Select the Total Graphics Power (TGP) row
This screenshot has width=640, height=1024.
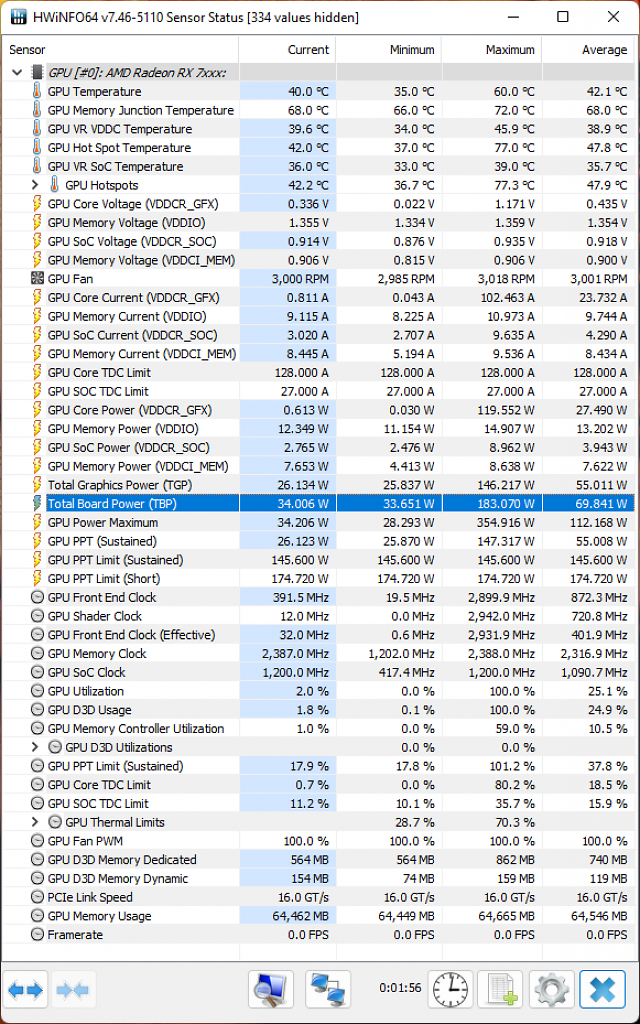tap(320, 485)
